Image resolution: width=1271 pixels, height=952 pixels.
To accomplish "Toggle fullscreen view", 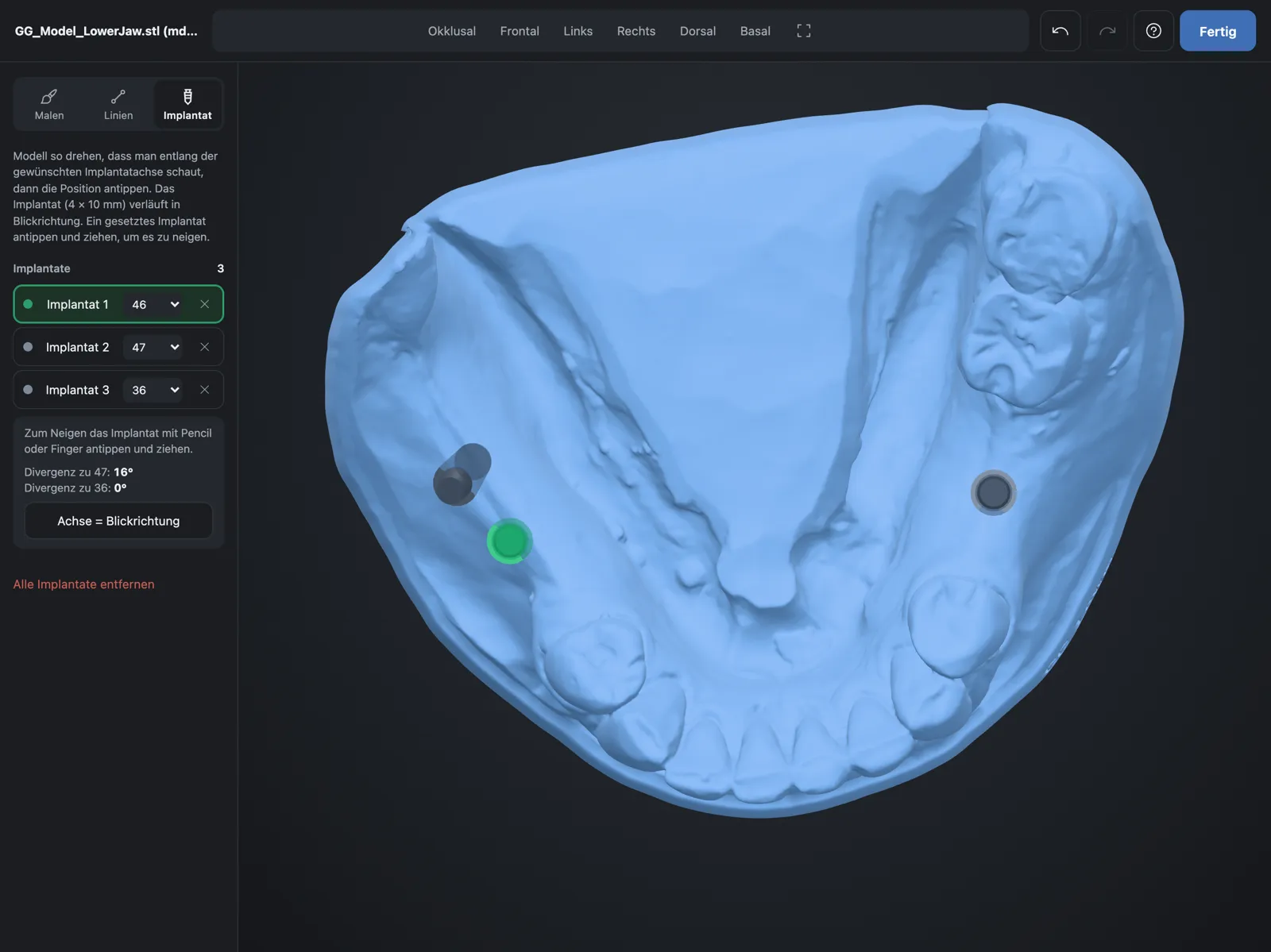I will [x=804, y=31].
